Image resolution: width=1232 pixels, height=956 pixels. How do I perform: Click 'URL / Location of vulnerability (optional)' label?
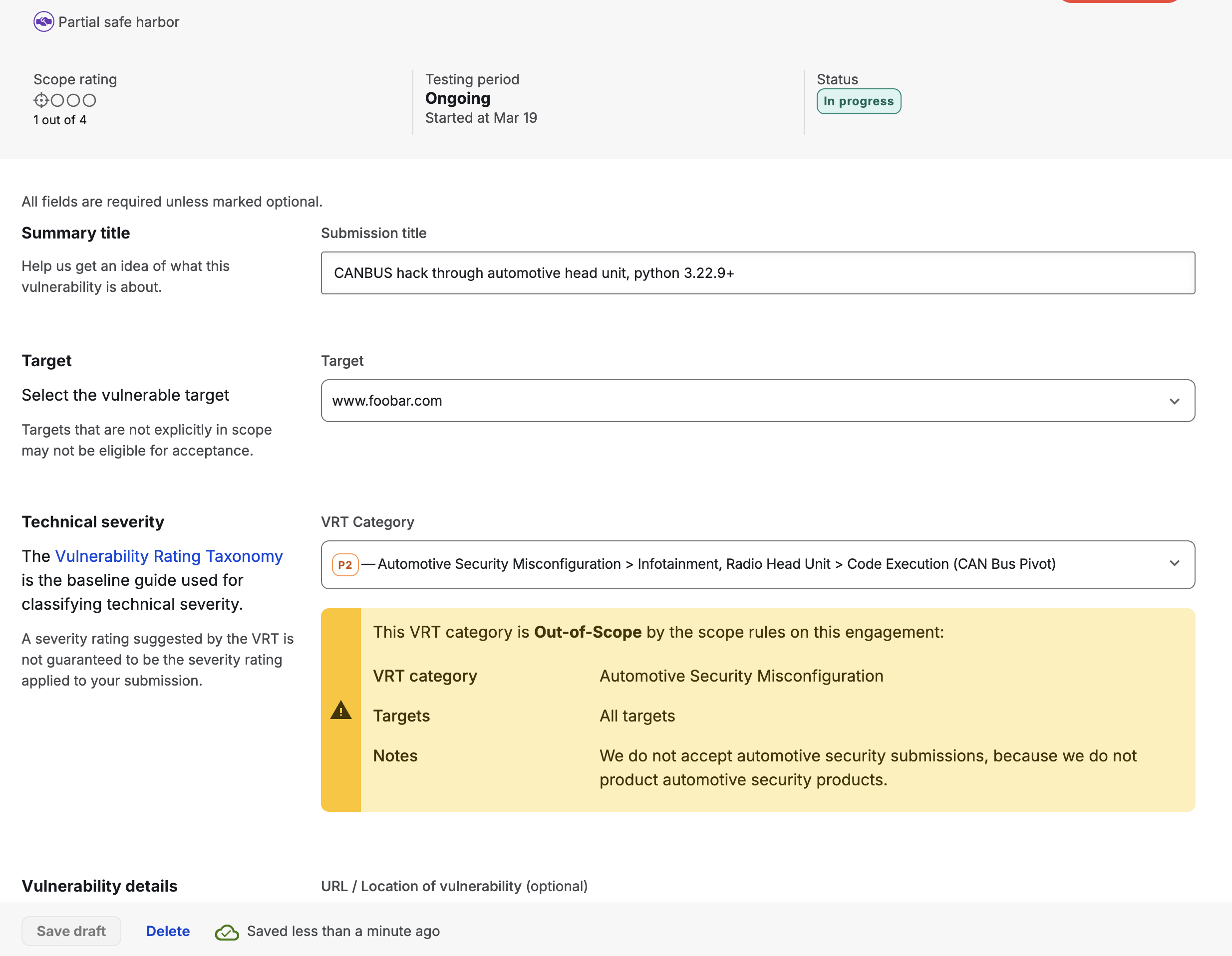point(454,886)
